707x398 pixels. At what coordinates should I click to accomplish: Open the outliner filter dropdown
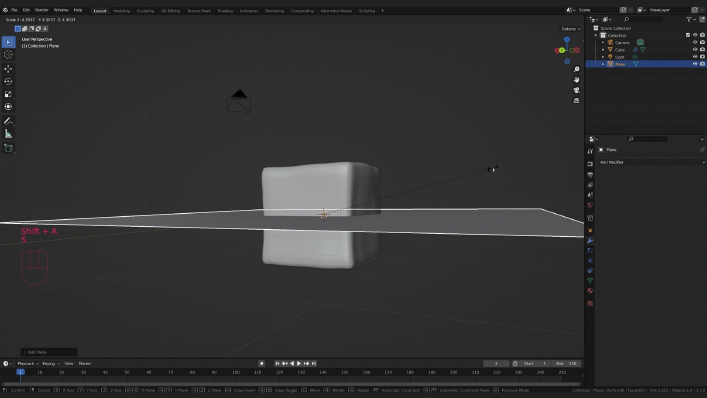691,19
